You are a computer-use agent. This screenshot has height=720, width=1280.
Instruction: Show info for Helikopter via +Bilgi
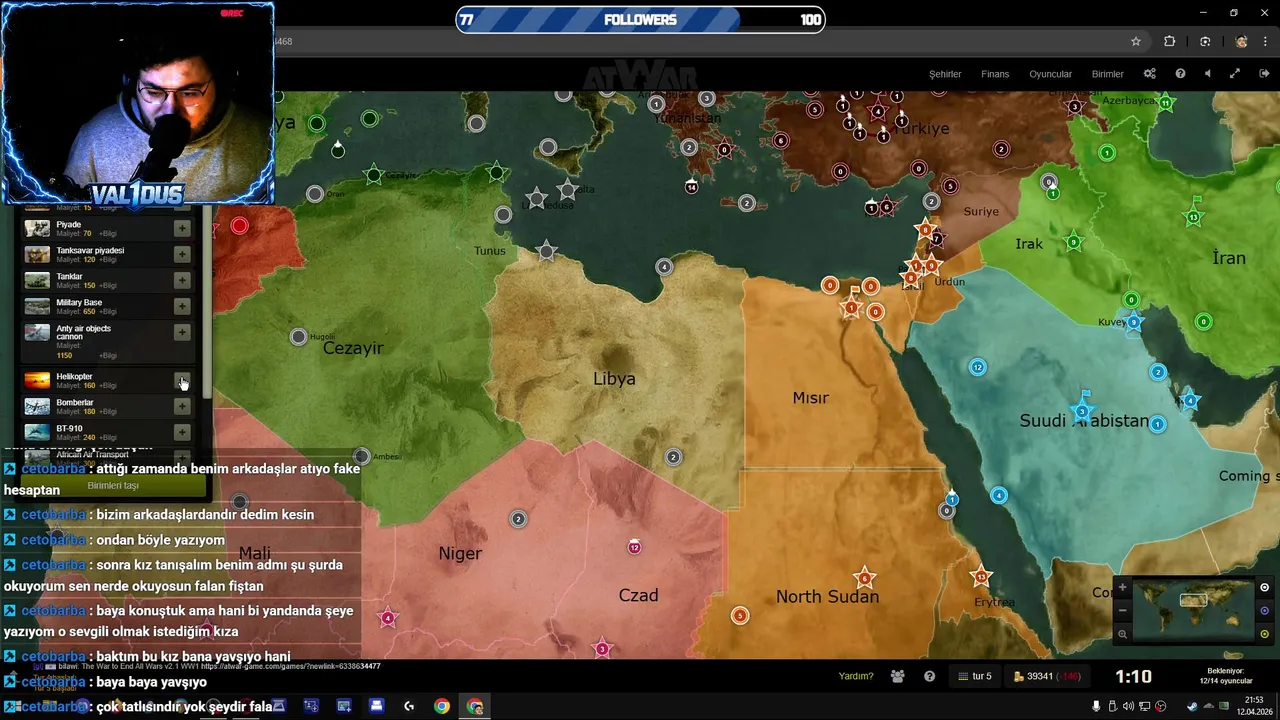[x=108, y=386]
